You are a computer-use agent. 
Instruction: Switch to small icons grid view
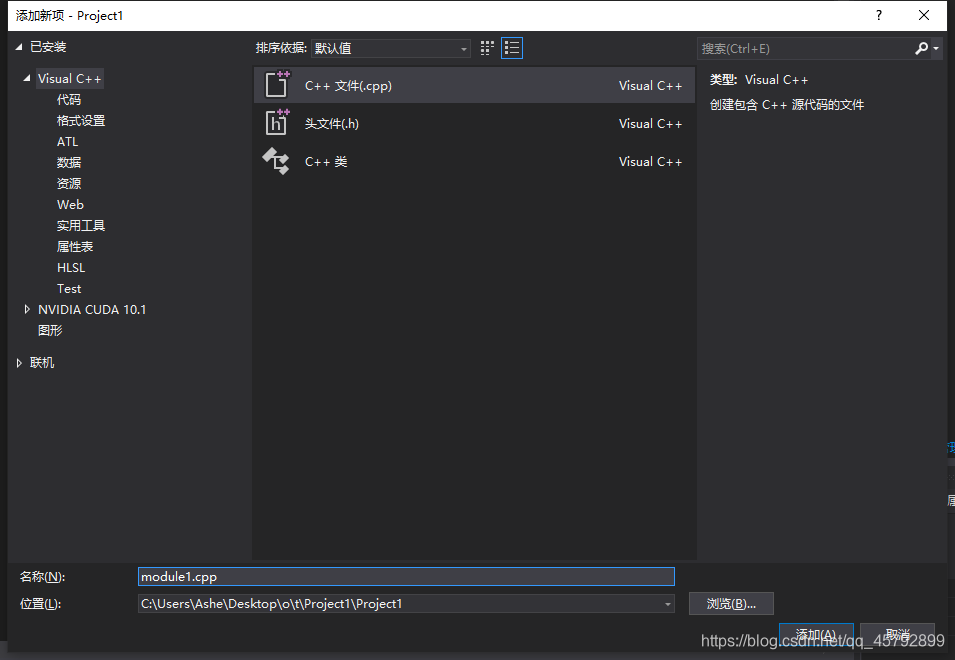(487, 48)
